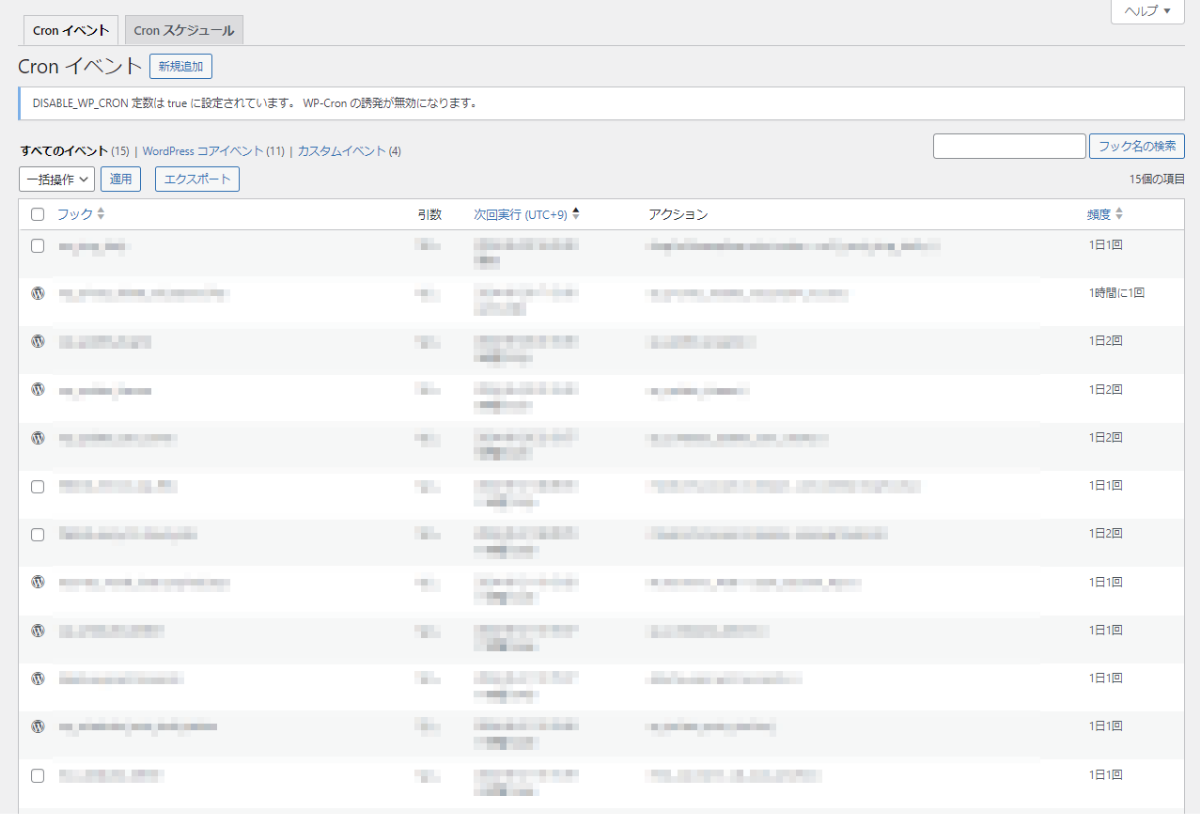Sort by frequency using the 頻度 sort arrows
This screenshot has width=1200, height=814.
[x=1118, y=213]
